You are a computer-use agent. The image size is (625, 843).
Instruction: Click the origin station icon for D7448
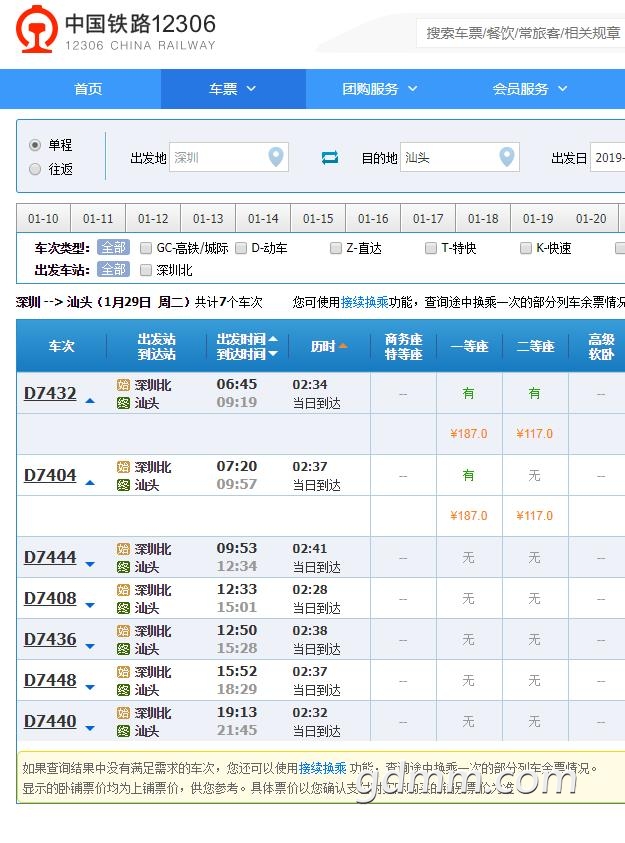pyautogui.click(x=123, y=672)
